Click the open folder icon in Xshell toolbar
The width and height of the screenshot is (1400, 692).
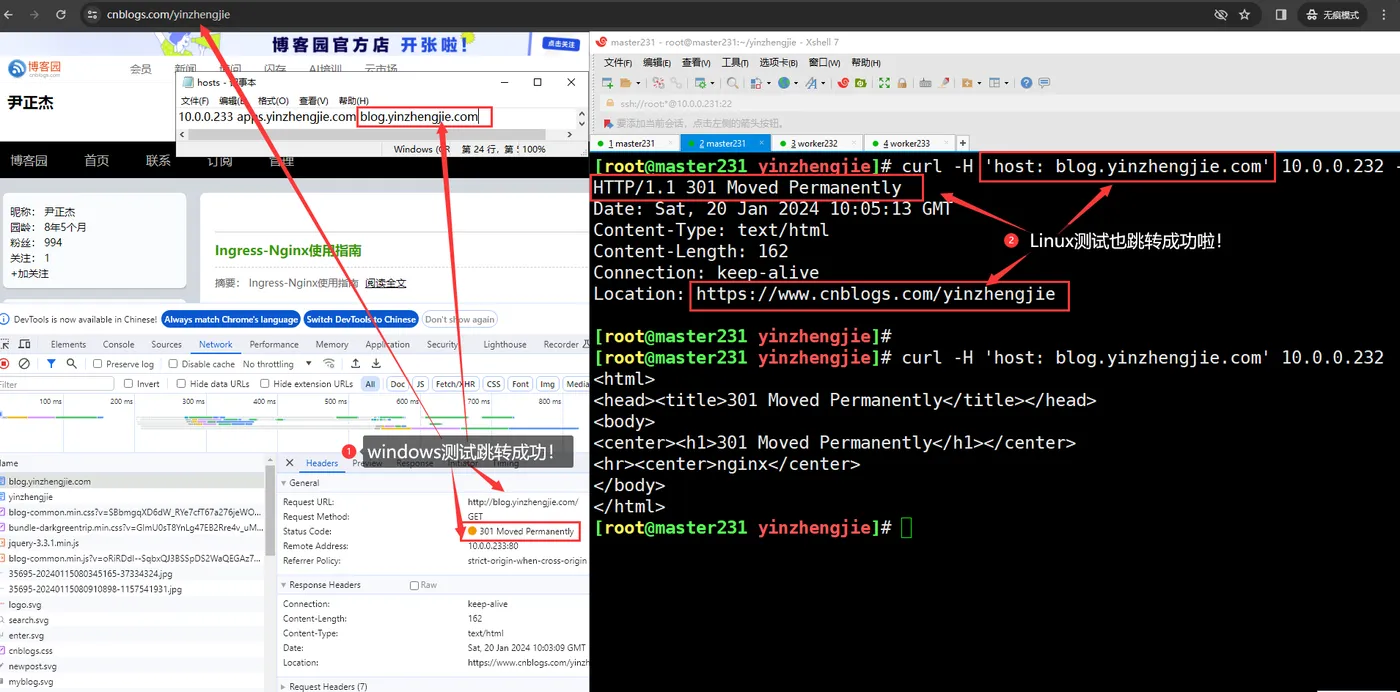[x=625, y=83]
